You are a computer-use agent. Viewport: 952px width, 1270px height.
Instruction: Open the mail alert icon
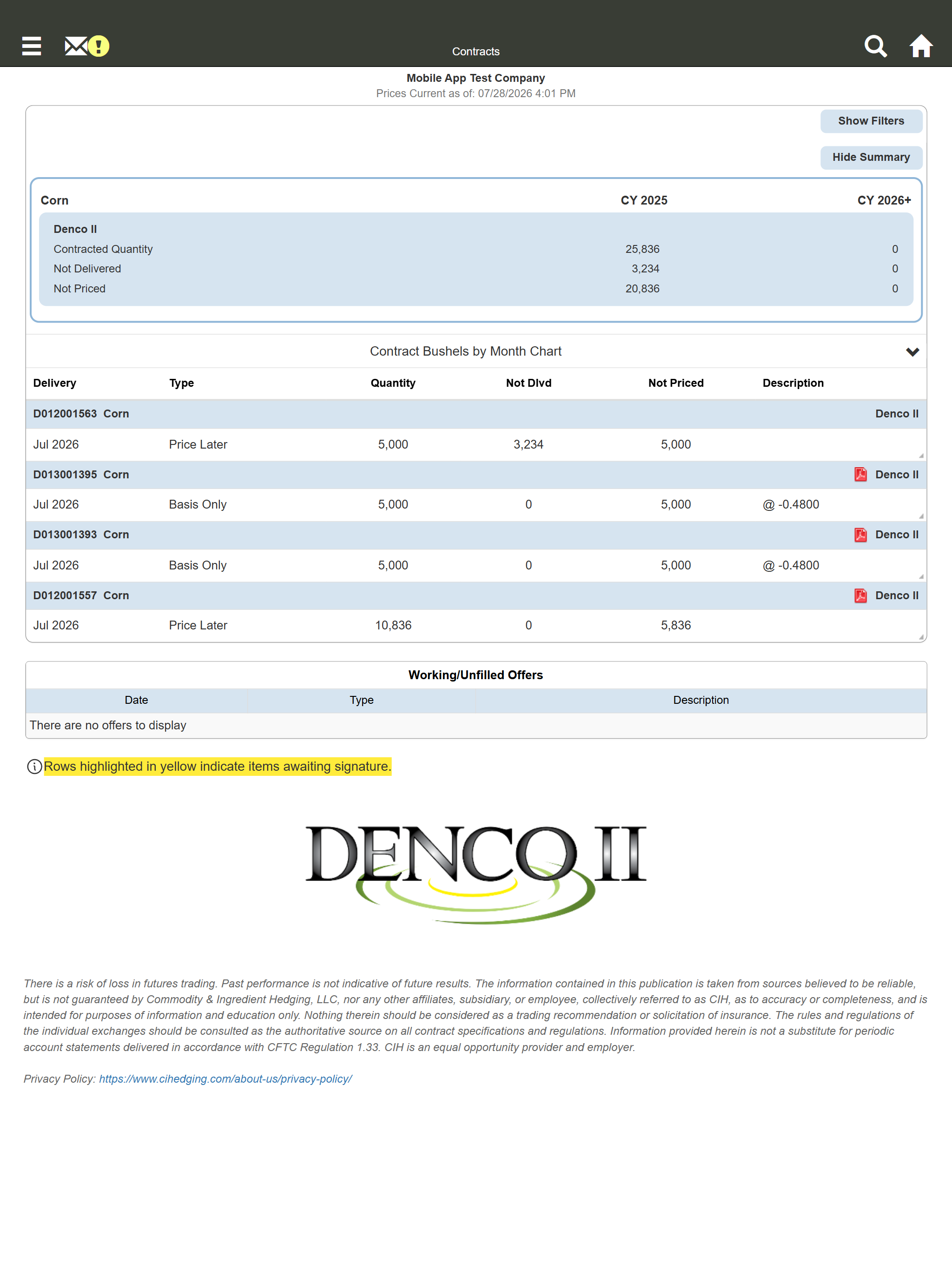click(87, 46)
